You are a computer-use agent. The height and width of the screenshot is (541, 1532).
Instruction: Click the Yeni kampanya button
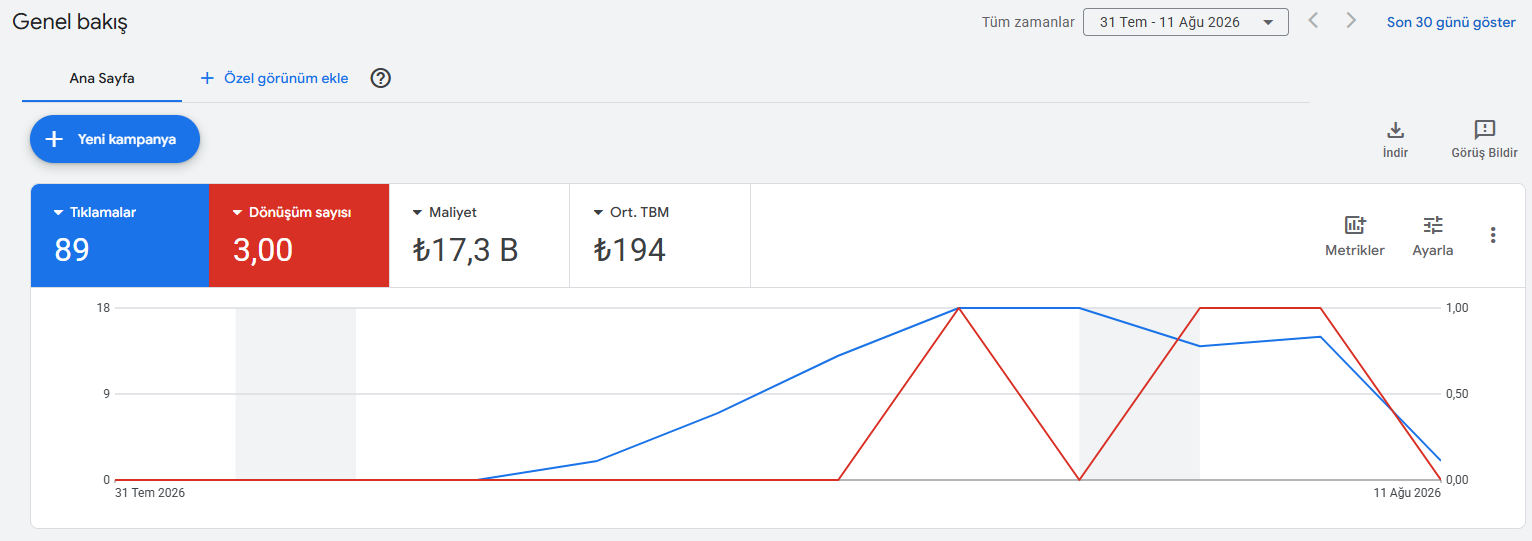coord(115,139)
